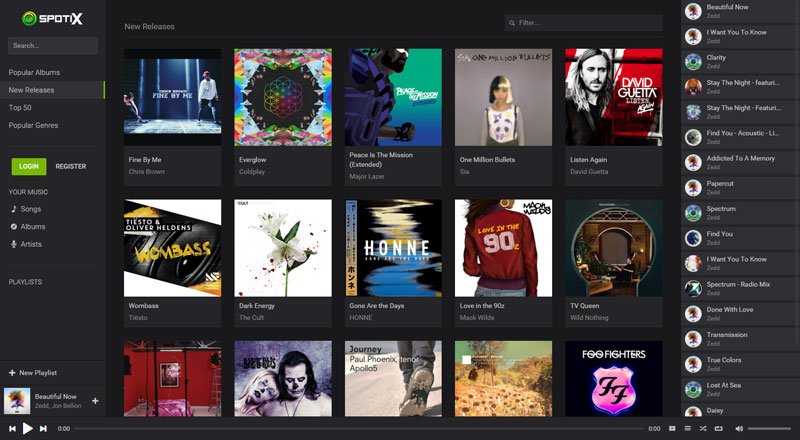Click the sidebar Search field
The height and width of the screenshot is (440, 800).
(53, 45)
